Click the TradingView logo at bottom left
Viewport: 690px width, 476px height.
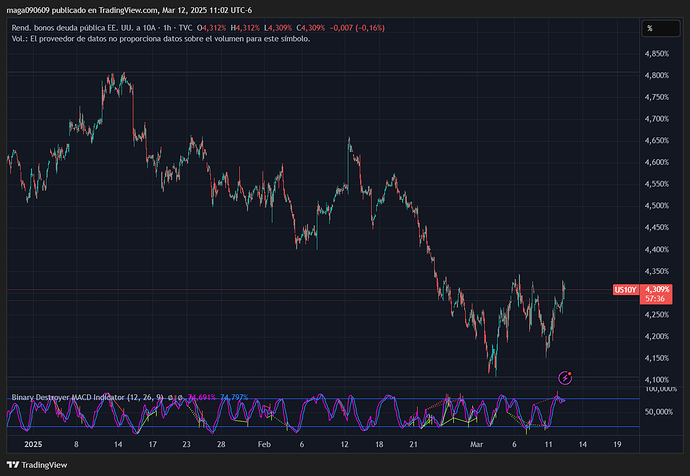[x=37, y=465]
